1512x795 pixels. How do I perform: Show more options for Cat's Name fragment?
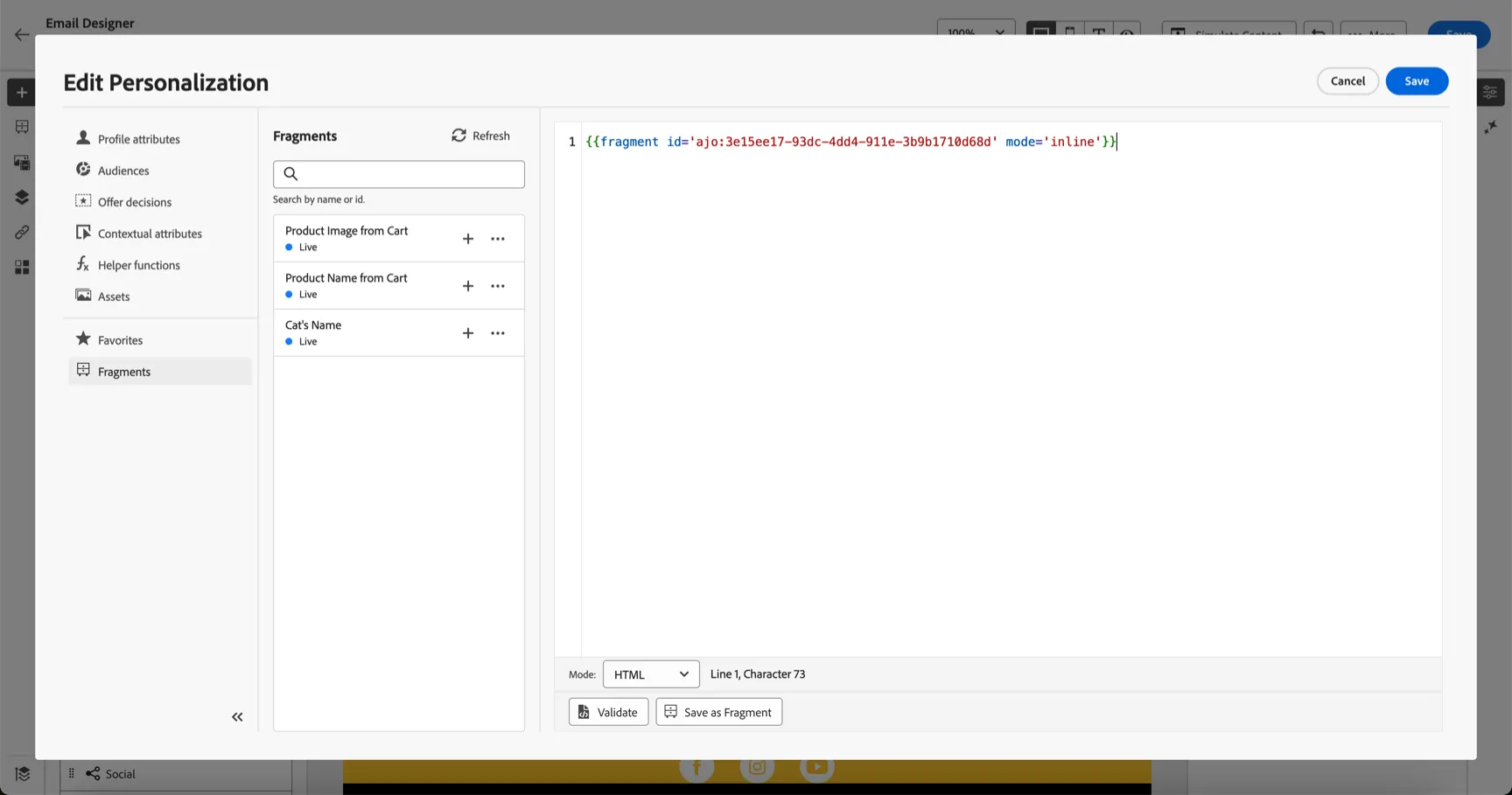pos(498,333)
